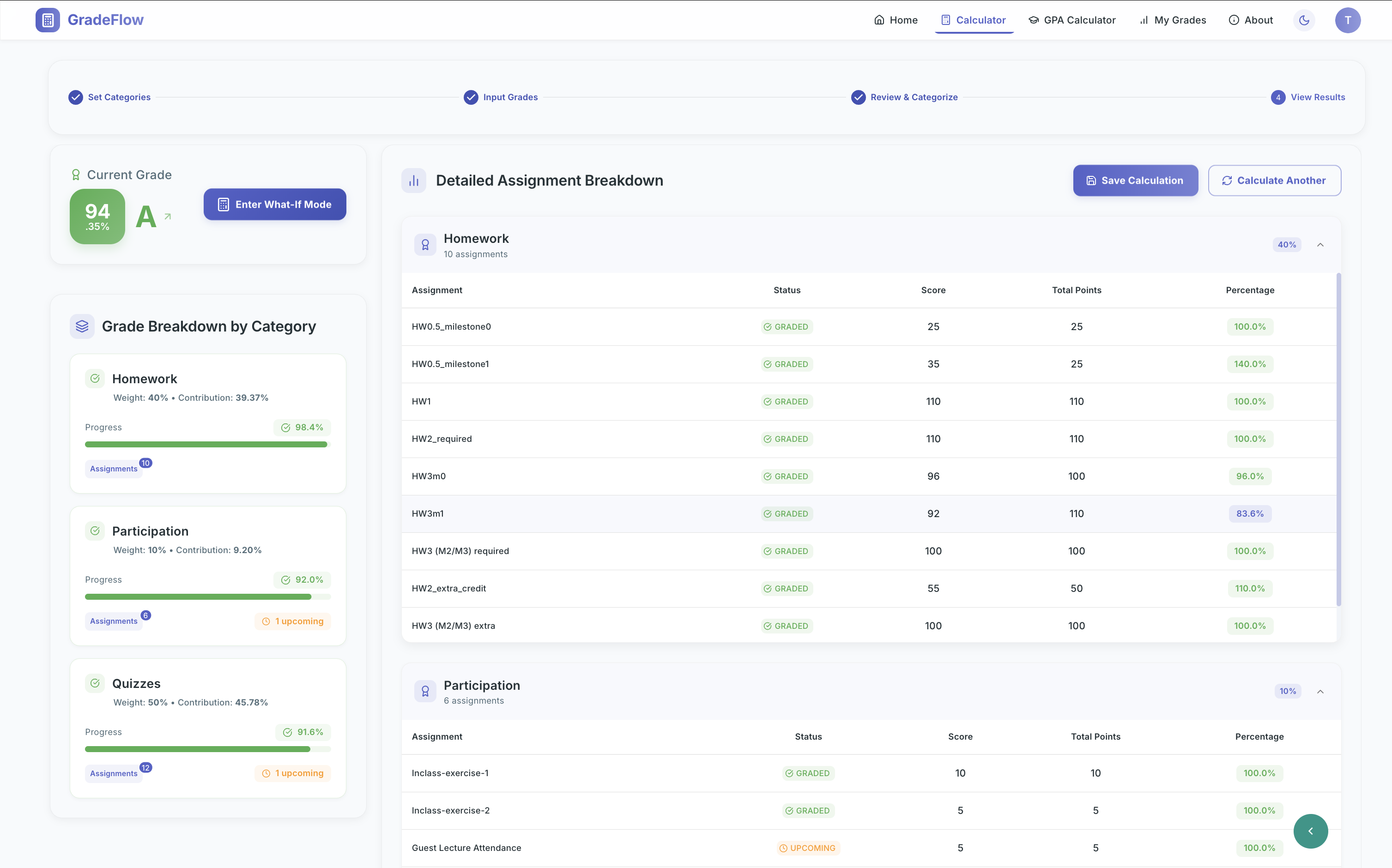Go to the GPA Calculator tab
This screenshot has height=868, width=1392.
click(x=1071, y=20)
